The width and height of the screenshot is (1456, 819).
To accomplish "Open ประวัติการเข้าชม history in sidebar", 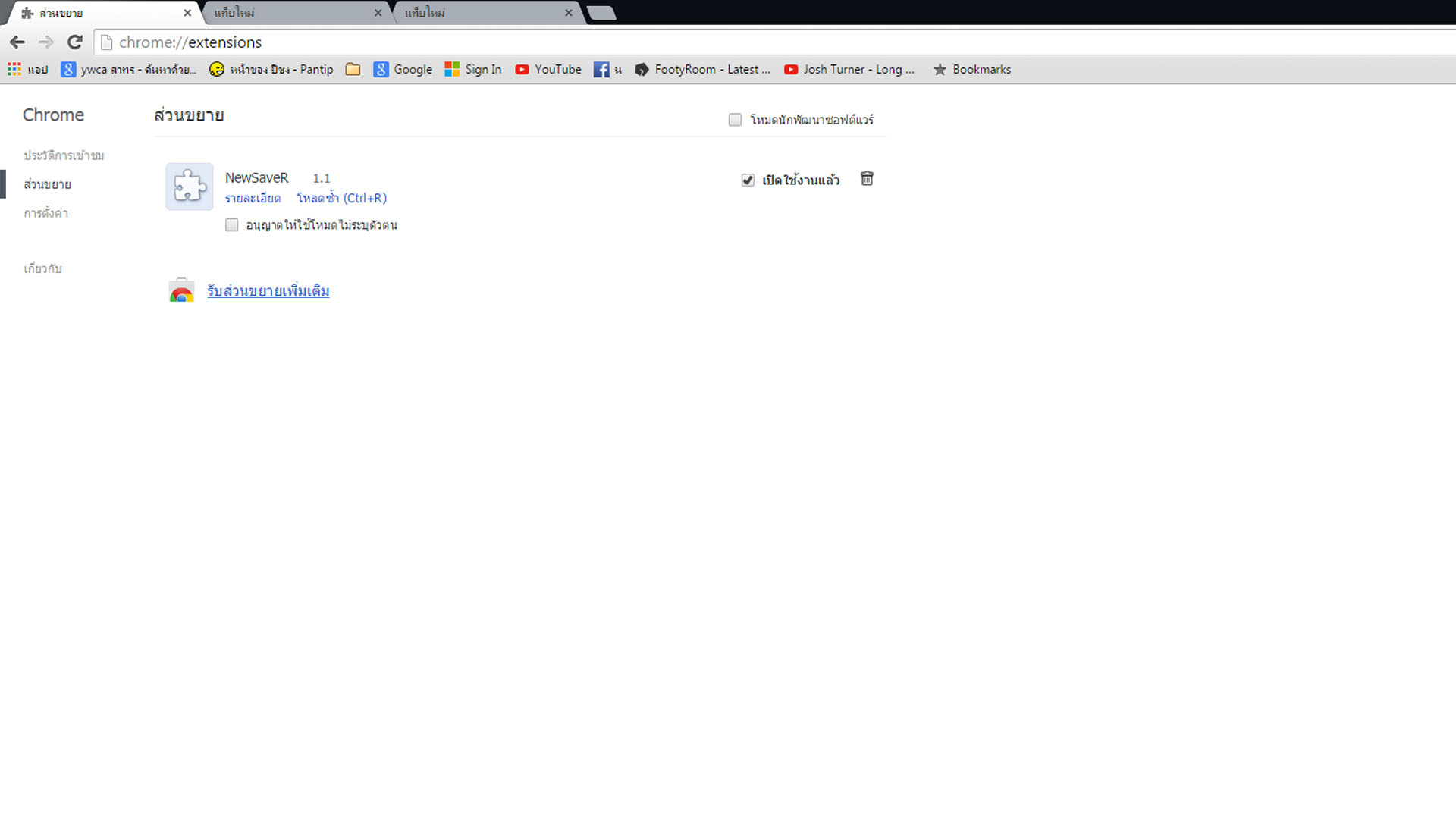I will pyautogui.click(x=64, y=155).
